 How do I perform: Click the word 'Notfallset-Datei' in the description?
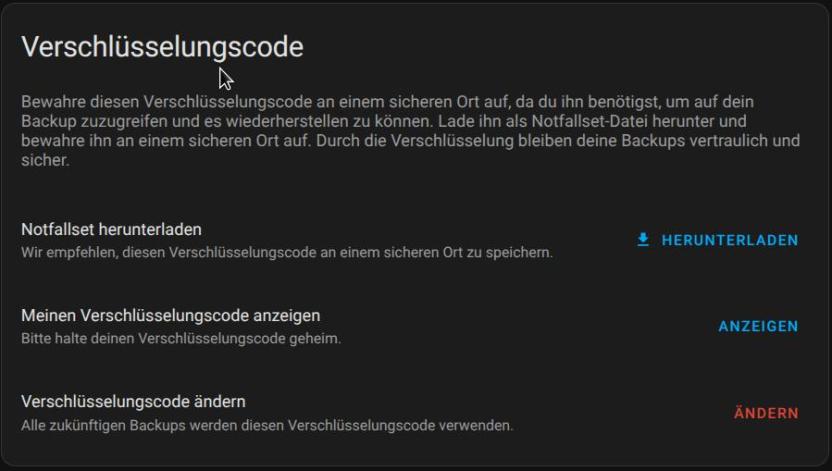(x=590, y=121)
